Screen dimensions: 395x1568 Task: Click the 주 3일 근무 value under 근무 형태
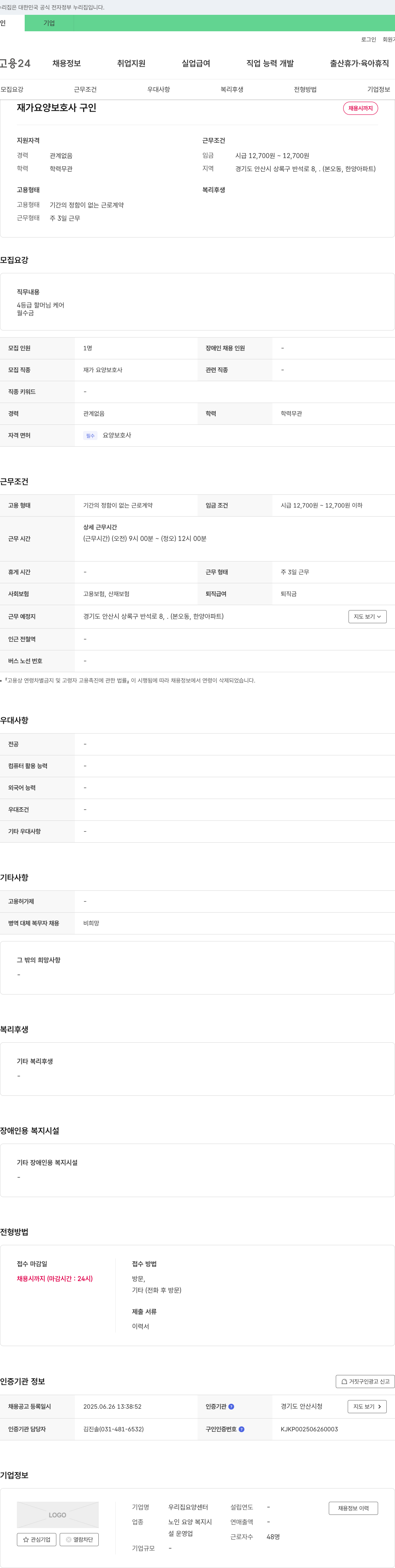coord(295,572)
